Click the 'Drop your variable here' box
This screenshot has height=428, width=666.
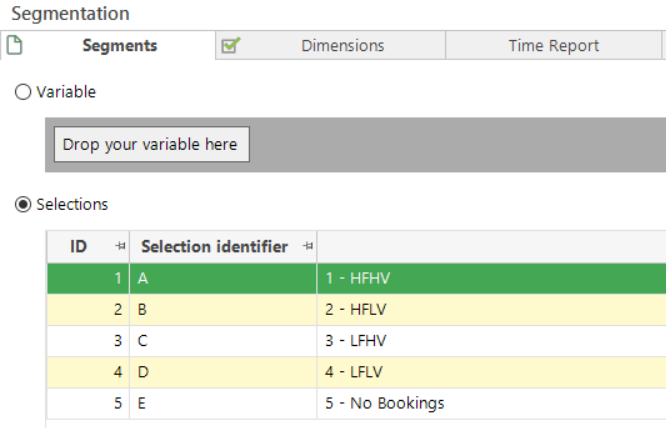coord(152,144)
